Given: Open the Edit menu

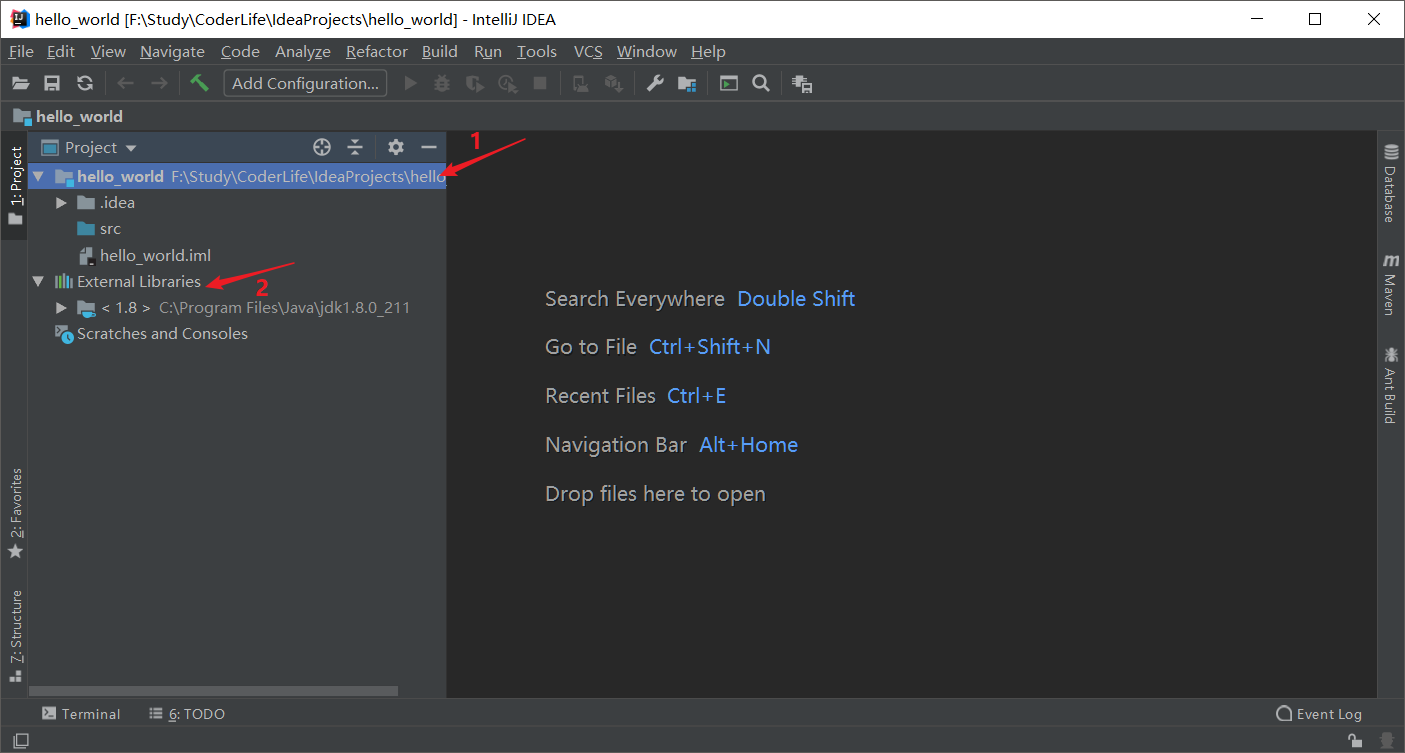Looking at the screenshot, I should pos(61,52).
